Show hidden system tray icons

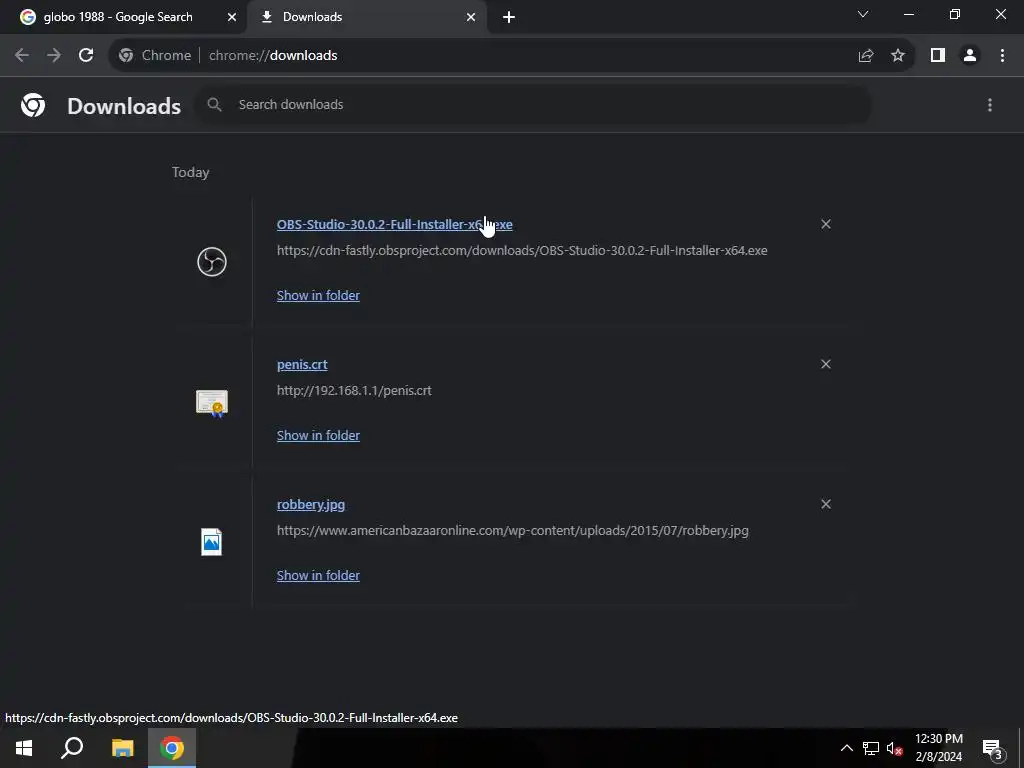click(846, 748)
